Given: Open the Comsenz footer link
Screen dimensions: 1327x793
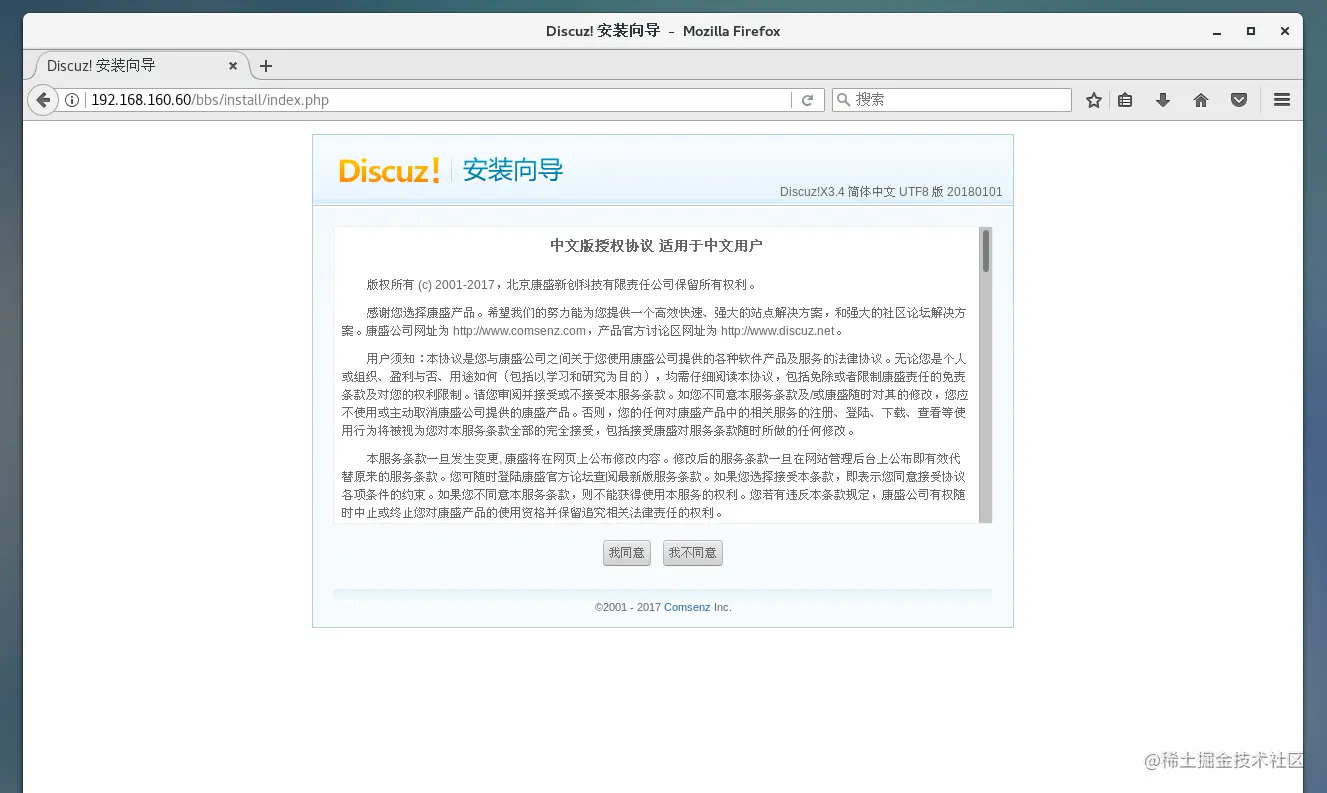Looking at the screenshot, I should pyautogui.click(x=687, y=607).
